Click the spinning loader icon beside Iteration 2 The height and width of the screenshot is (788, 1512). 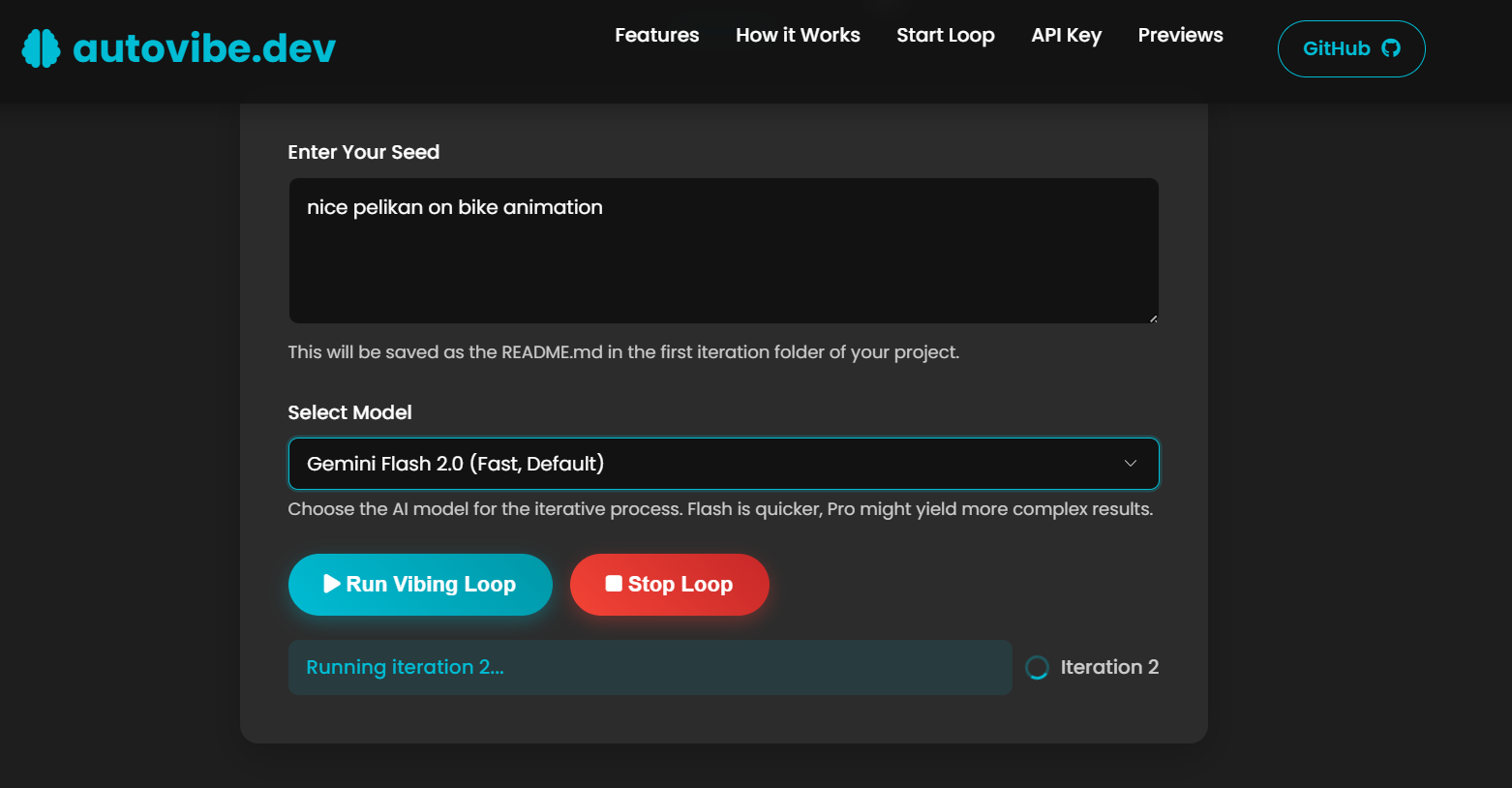1037,668
